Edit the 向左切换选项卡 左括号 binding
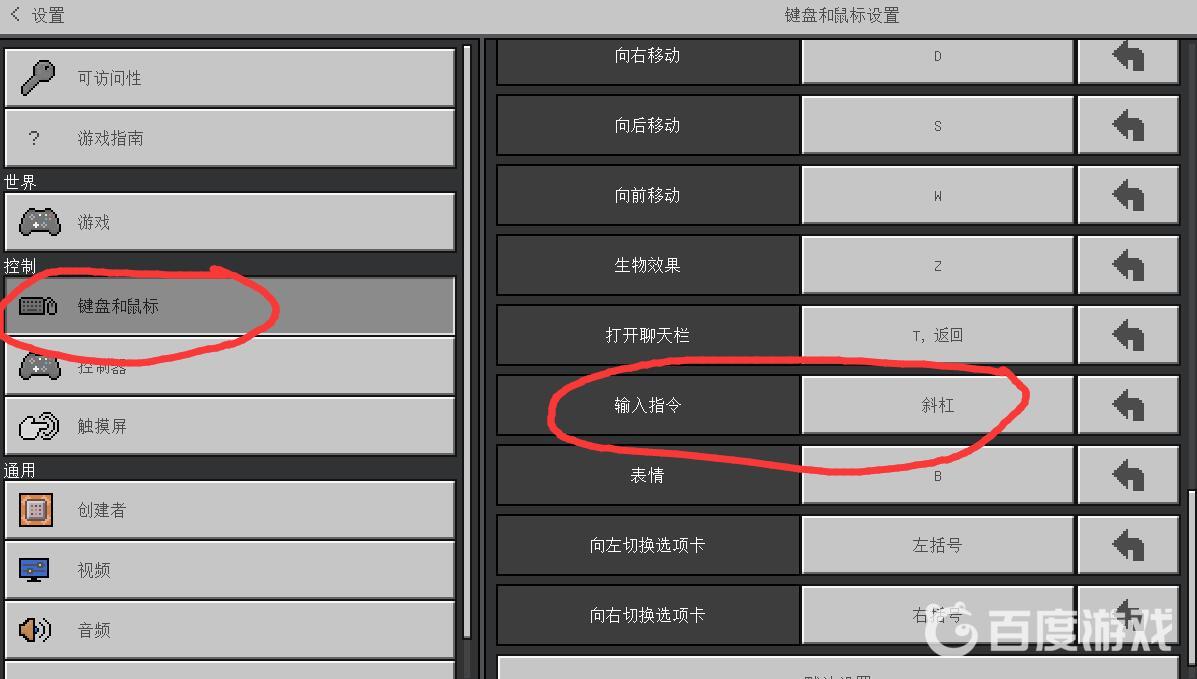This screenshot has height=679, width=1197. coord(937,545)
